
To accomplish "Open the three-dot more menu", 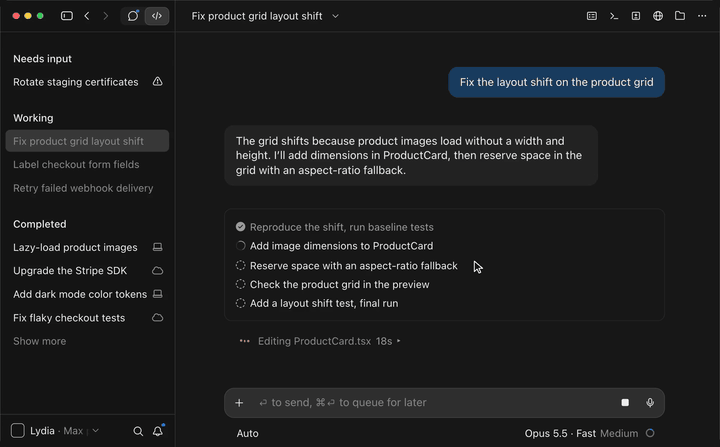I will point(702,16).
